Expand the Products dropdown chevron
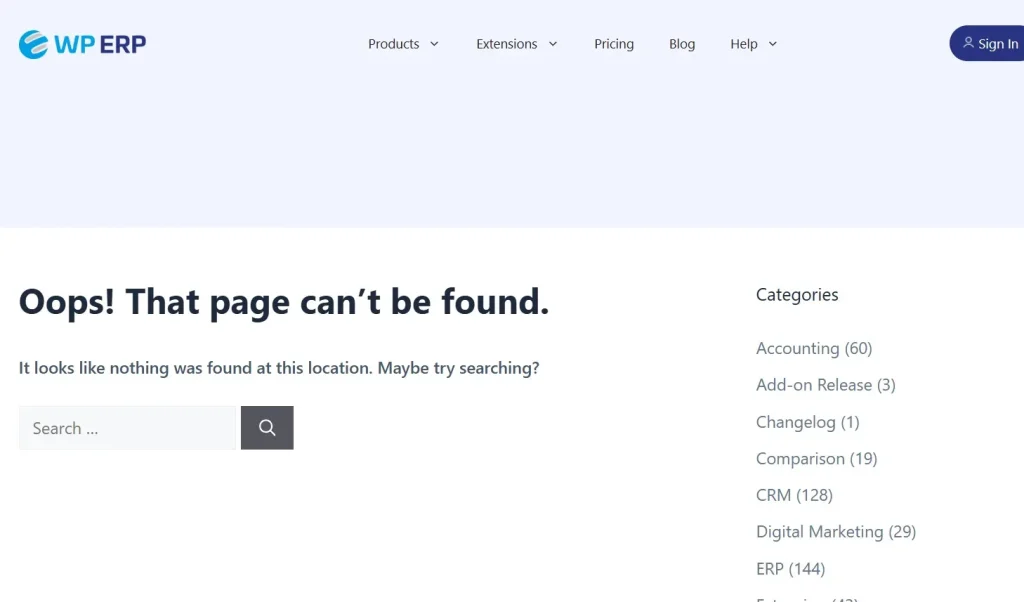 434,44
